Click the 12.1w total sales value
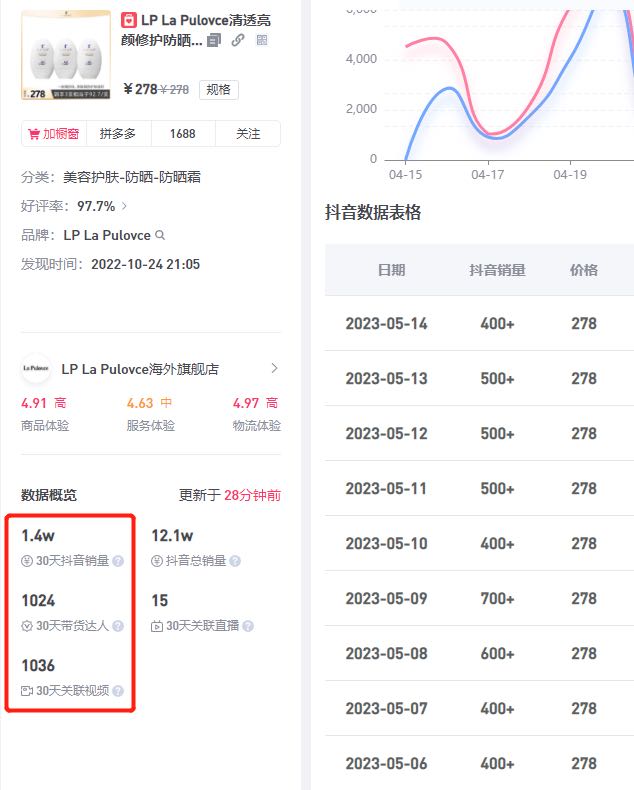 point(172,535)
